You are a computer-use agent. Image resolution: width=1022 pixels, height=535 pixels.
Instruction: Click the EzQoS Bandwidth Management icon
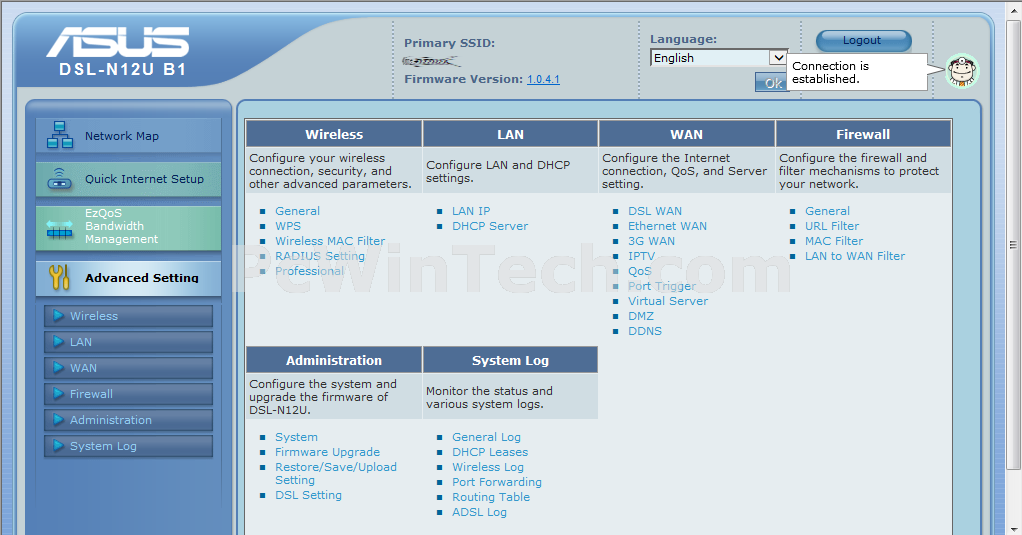point(59,228)
